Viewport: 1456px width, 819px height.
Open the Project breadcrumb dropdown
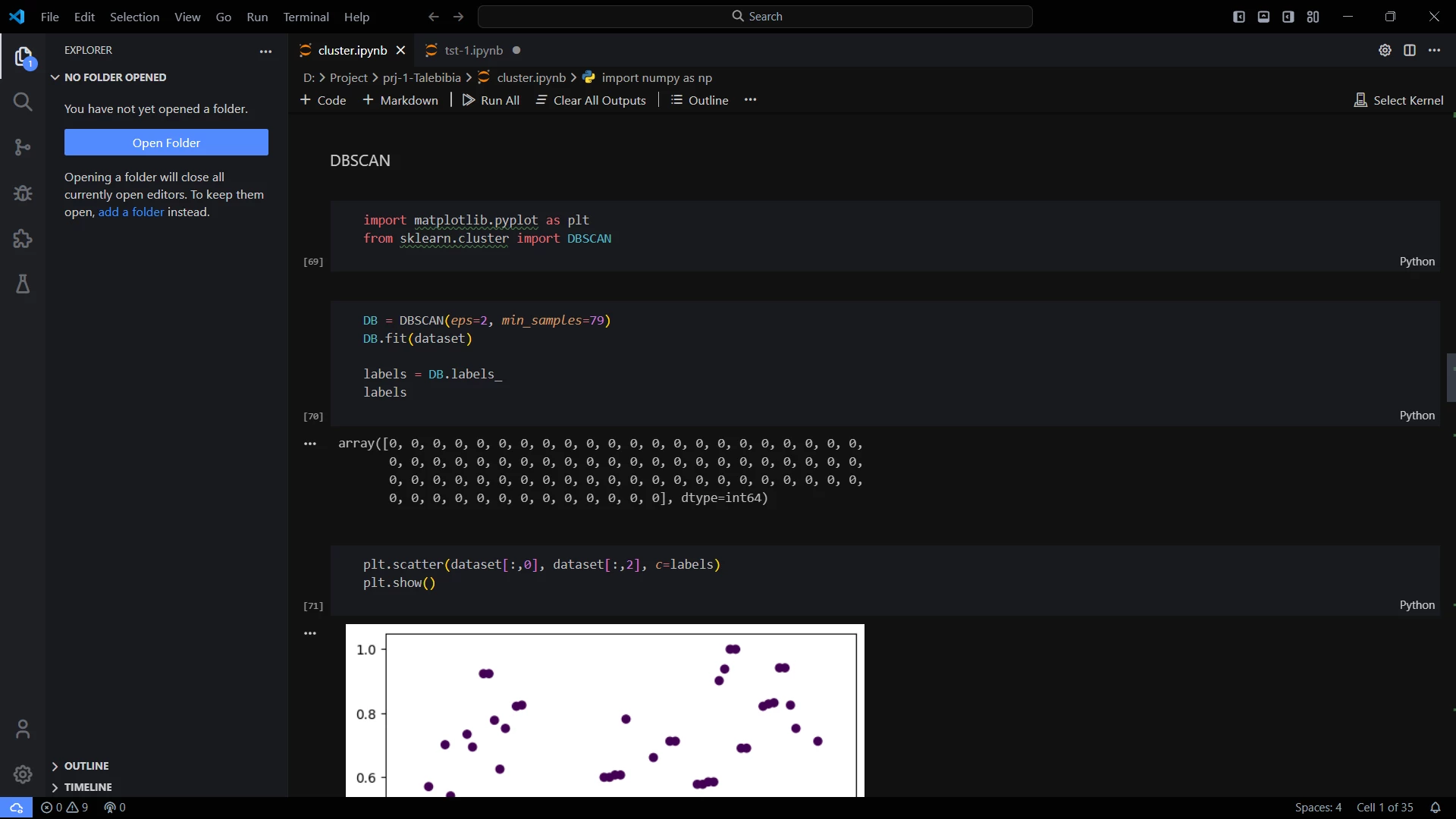349,77
